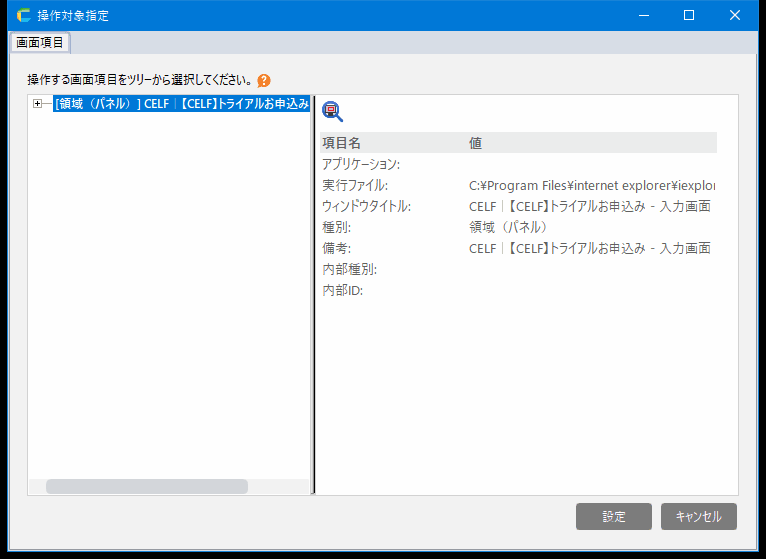Click the magnifier element search icon
This screenshot has width=766, height=559.
pyautogui.click(x=331, y=112)
